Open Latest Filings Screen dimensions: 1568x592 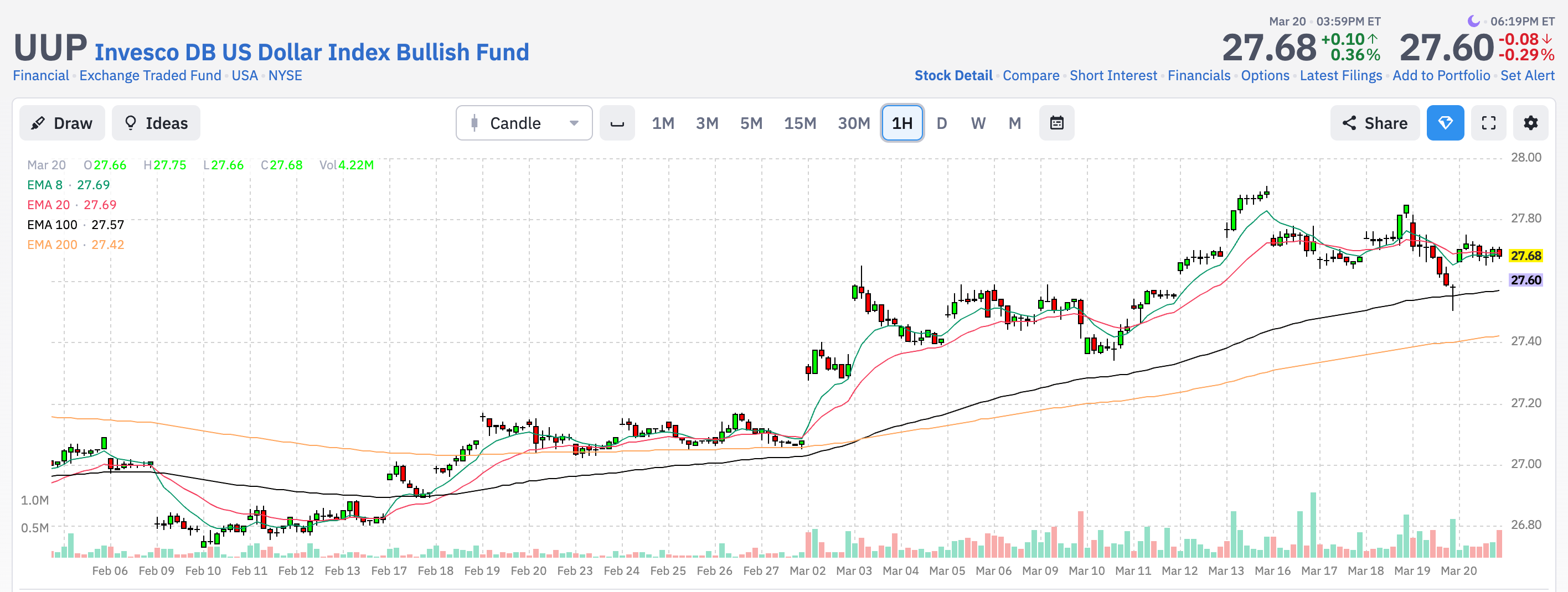(x=1341, y=75)
